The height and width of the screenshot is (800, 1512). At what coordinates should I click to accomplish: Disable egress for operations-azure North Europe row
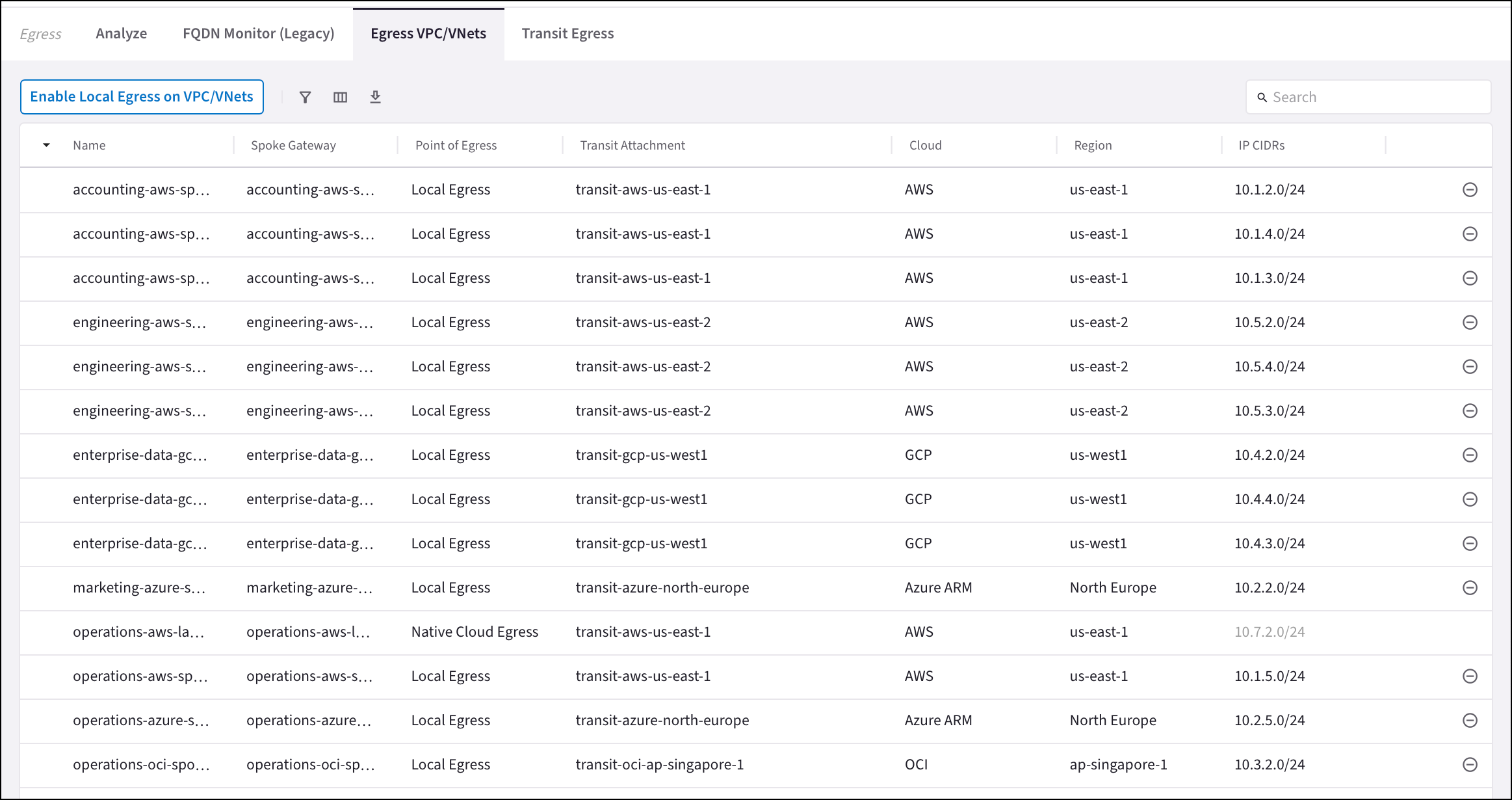pyautogui.click(x=1470, y=720)
